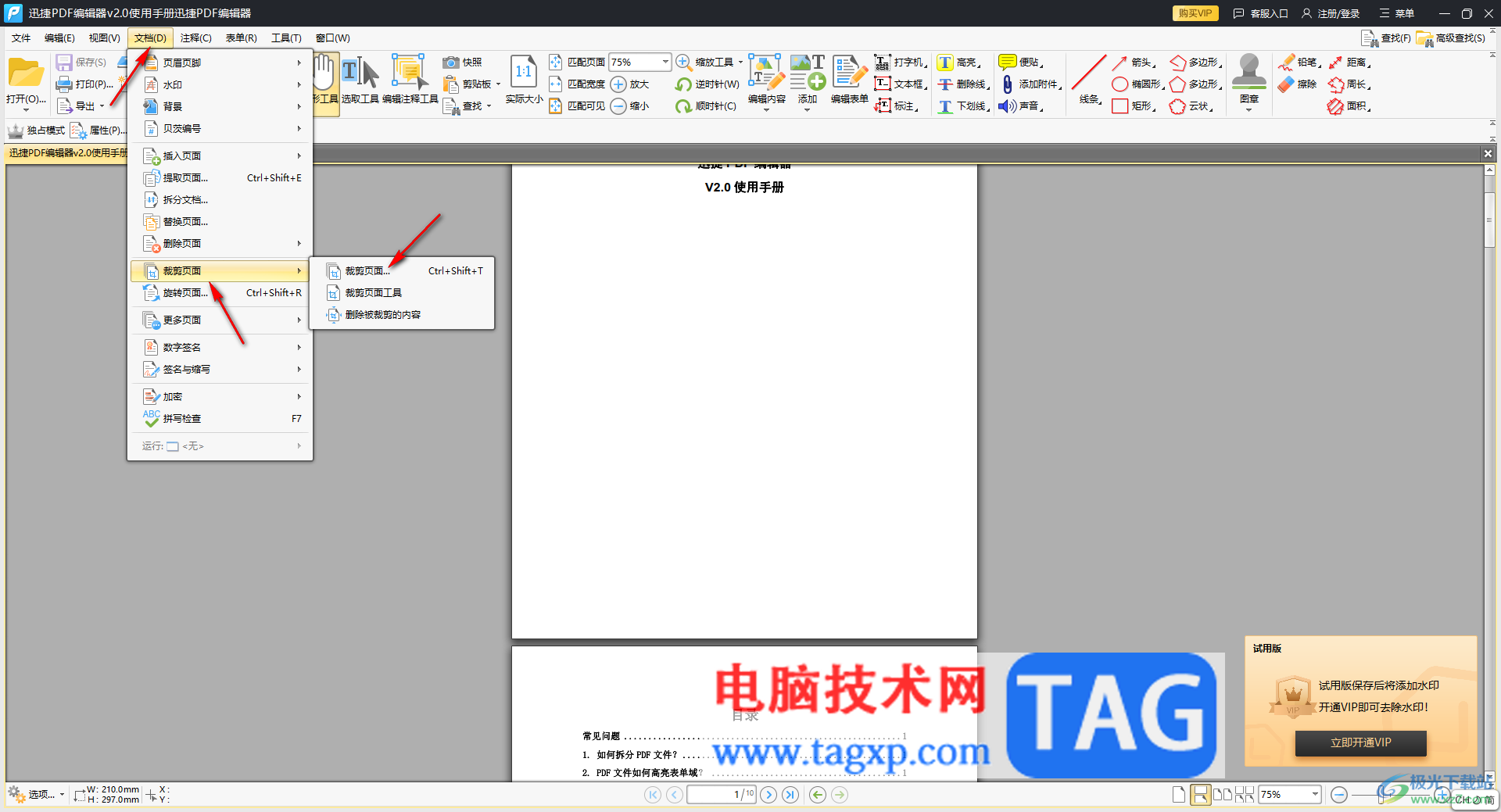1501x812 pixels.
Task: Select the 箭头 arrow drawing tool
Action: pos(1134,63)
